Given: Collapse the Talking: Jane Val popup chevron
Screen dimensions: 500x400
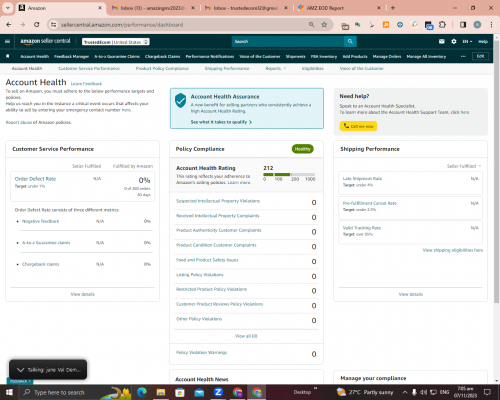Looking at the screenshot, I should coord(20,370).
